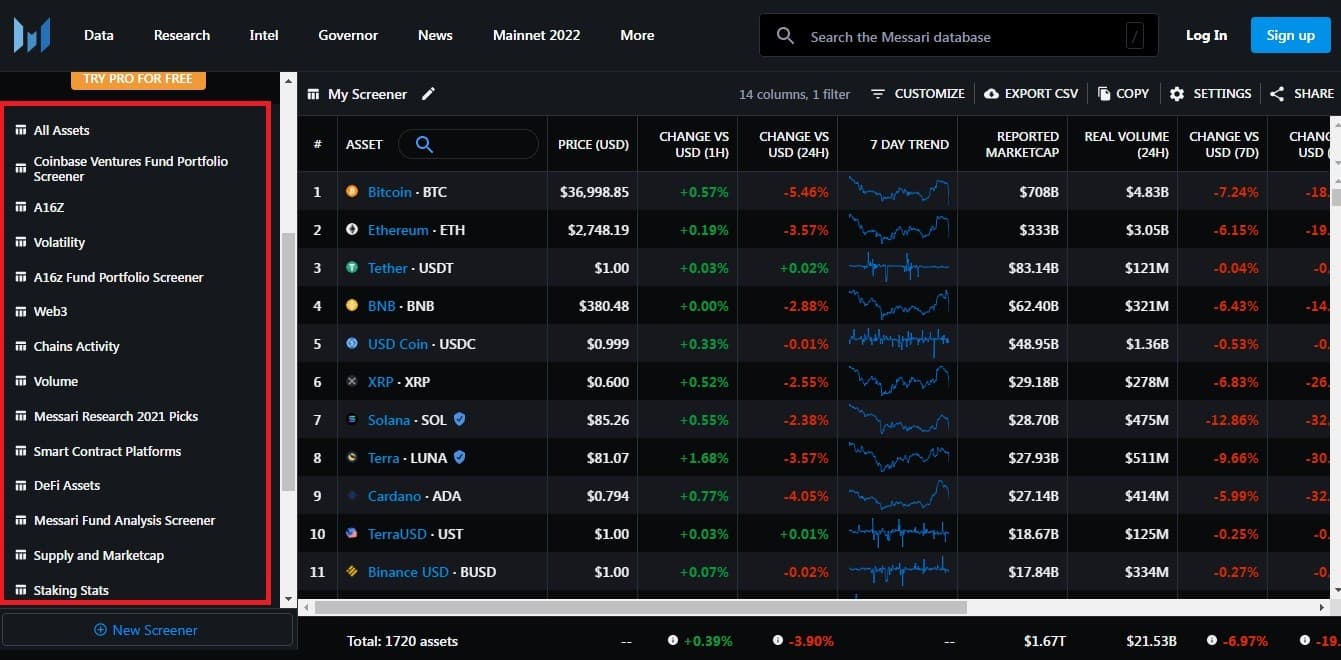Click the pencil icon beside My Screener
Viewport: 1341px width, 660px height.
tap(428, 94)
